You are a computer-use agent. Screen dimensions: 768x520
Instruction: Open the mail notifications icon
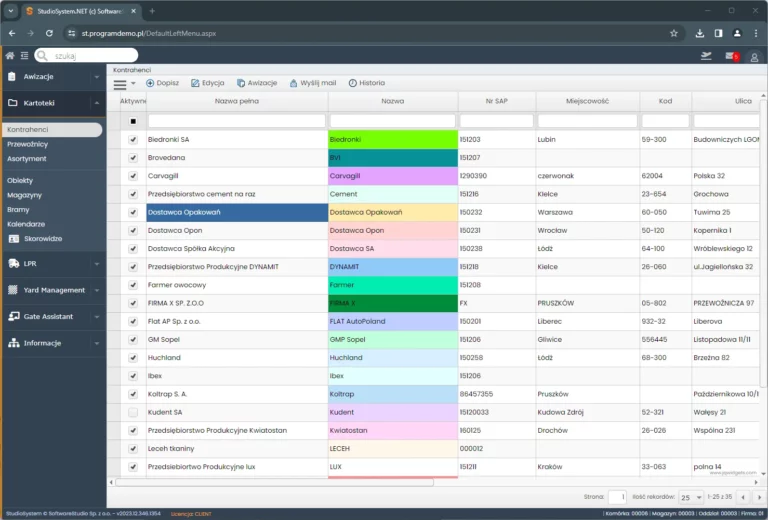(731, 56)
